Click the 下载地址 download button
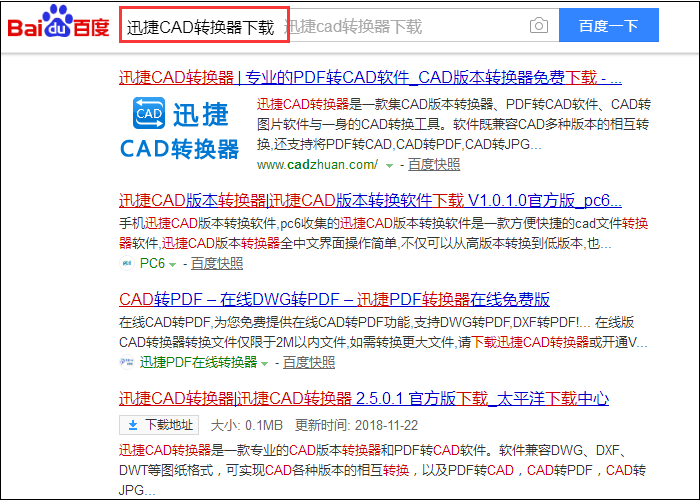The width and height of the screenshot is (700, 500). pyautogui.click(x=159, y=425)
